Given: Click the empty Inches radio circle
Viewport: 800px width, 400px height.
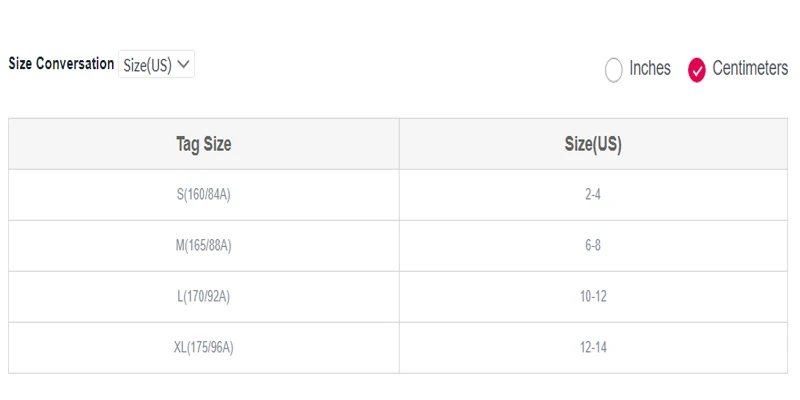Looking at the screenshot, I should click(613, 70).
